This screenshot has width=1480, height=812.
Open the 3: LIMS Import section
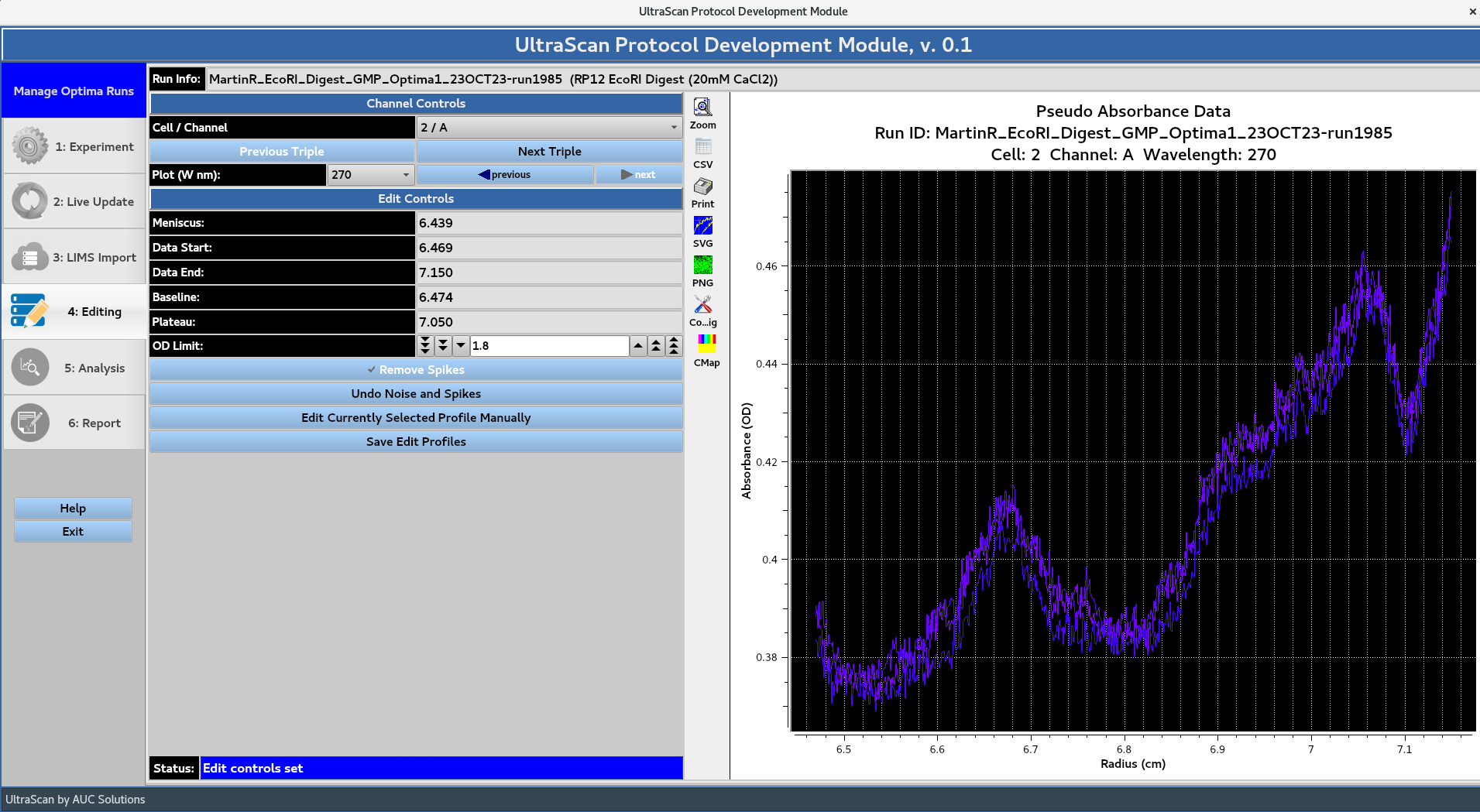pyautogui.click(x=74, y=256)
